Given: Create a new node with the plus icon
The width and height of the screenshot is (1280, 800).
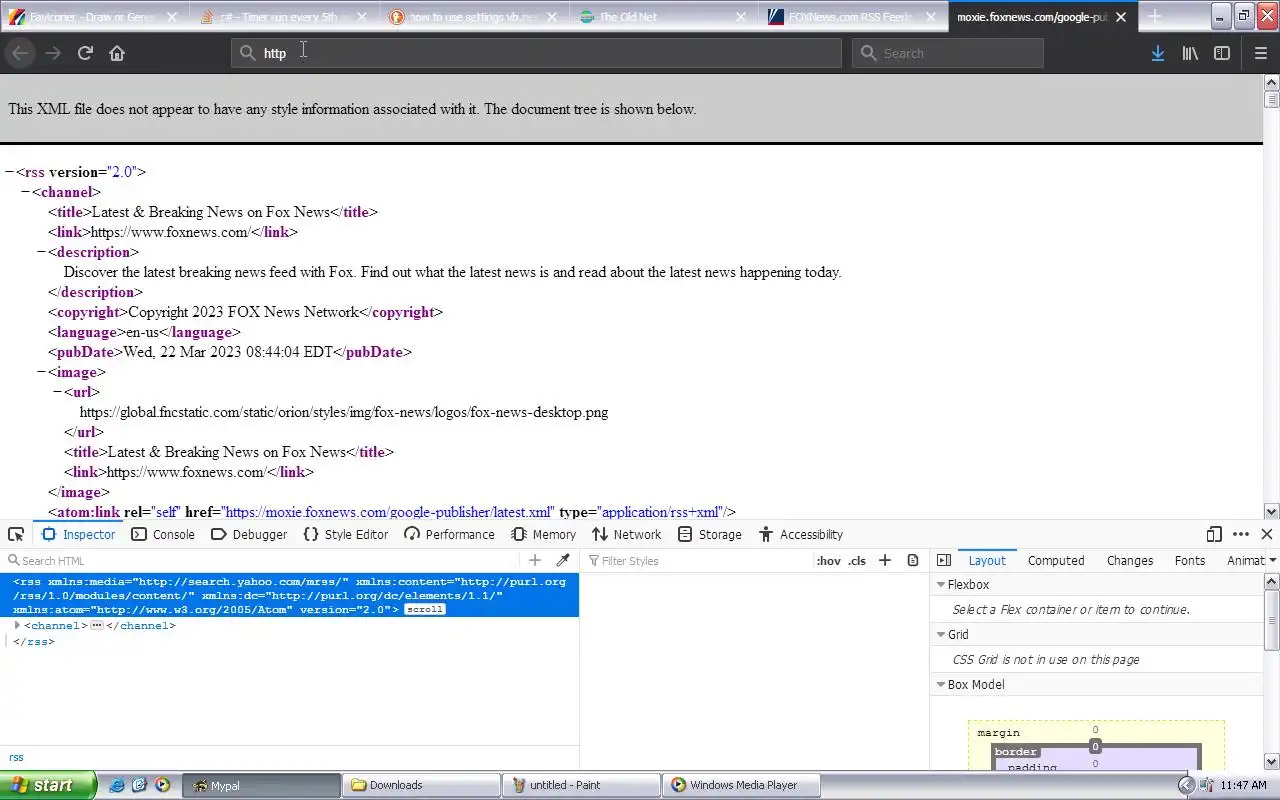Looking at the screenshot, I should pyautogui.click(x=535, y=560).
